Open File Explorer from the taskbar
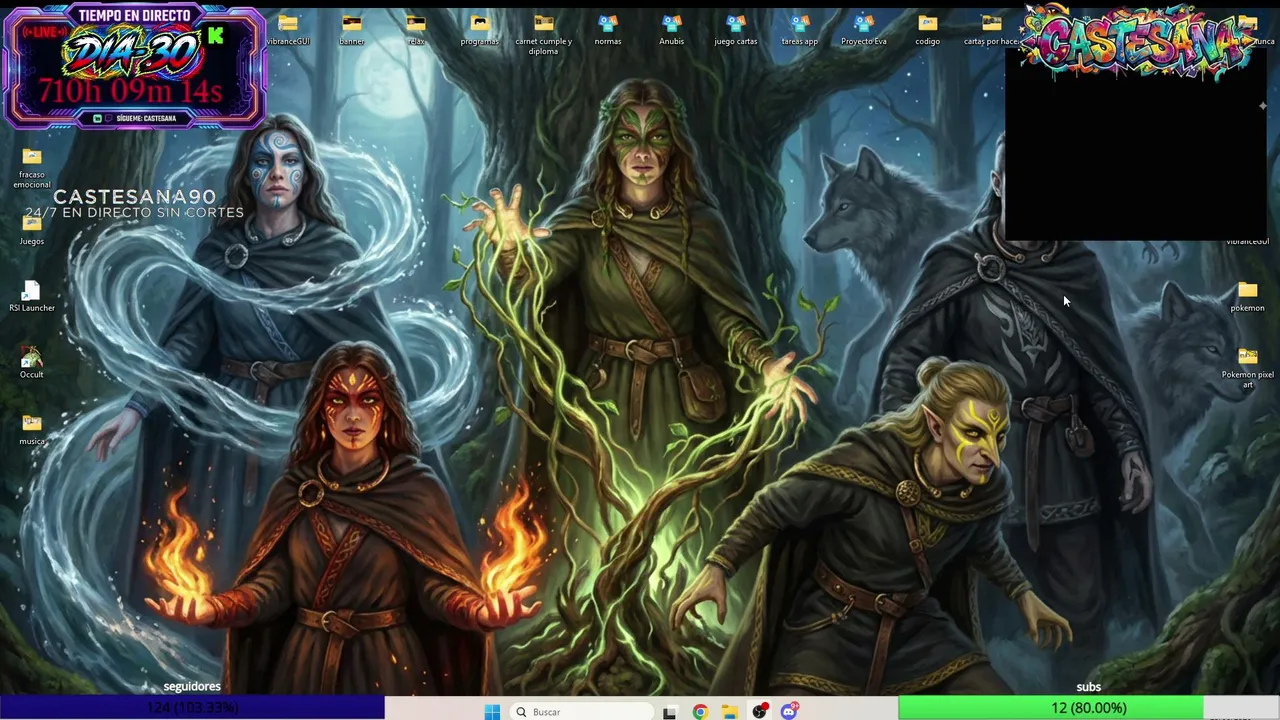1280x720 pixels. coord(730,711)
